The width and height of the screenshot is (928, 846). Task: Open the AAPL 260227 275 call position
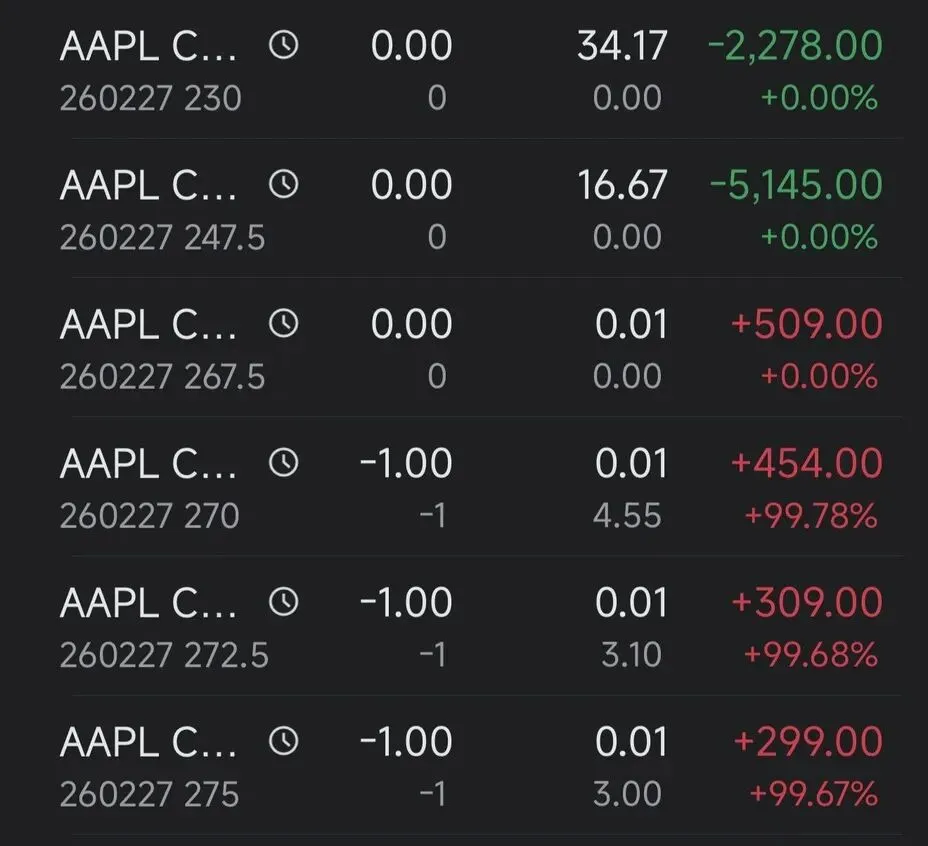click(150, 766)
